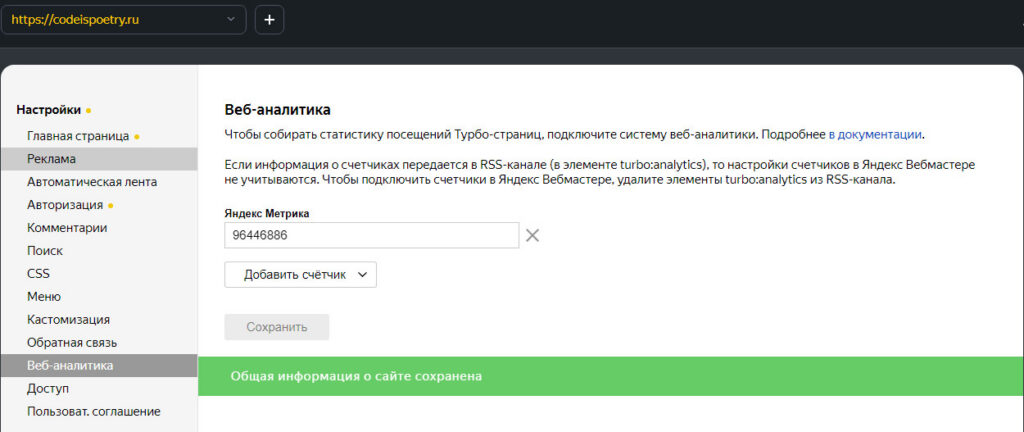Viewport: 1024px width, 432px height.
Task: Open Кастомизация section
Action: [x=68, y=320]
